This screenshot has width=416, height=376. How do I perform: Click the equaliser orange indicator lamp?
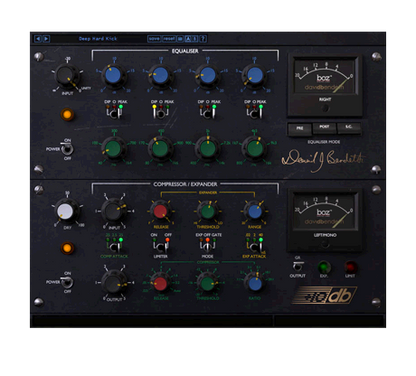(x=67, y=114)
